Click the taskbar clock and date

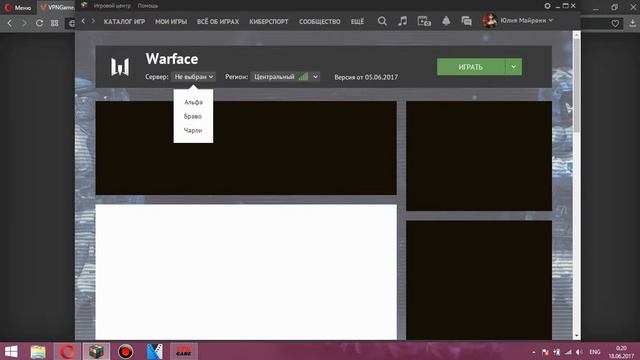(621, 352)
